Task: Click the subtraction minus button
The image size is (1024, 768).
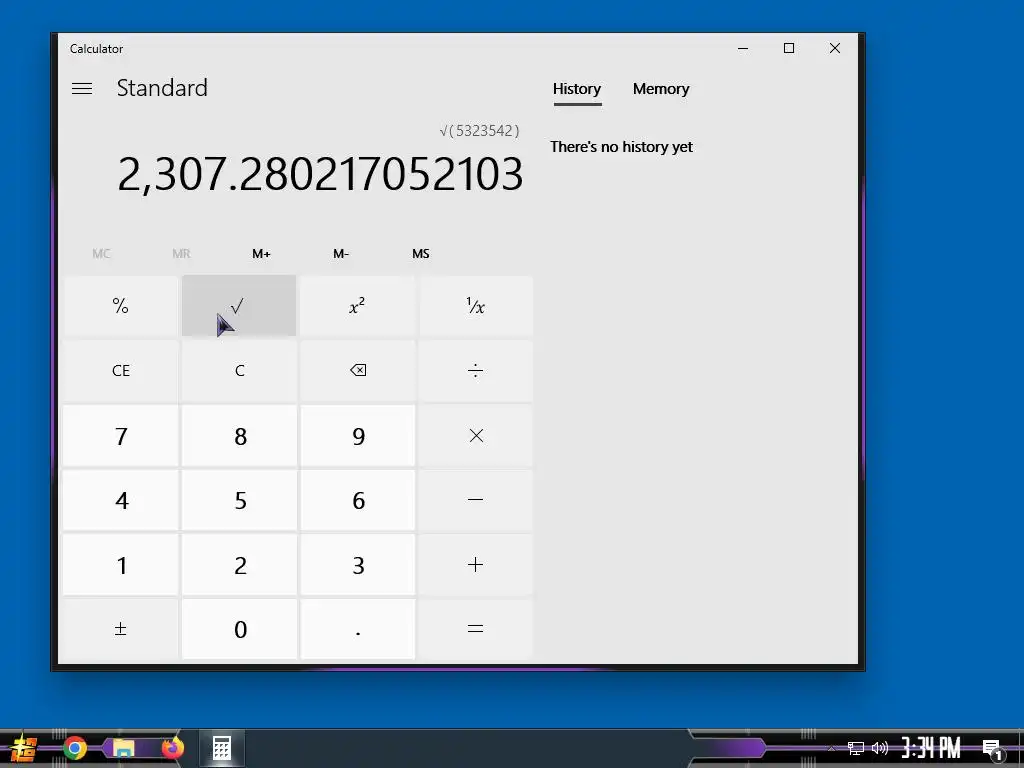Action: coord(475,500)
